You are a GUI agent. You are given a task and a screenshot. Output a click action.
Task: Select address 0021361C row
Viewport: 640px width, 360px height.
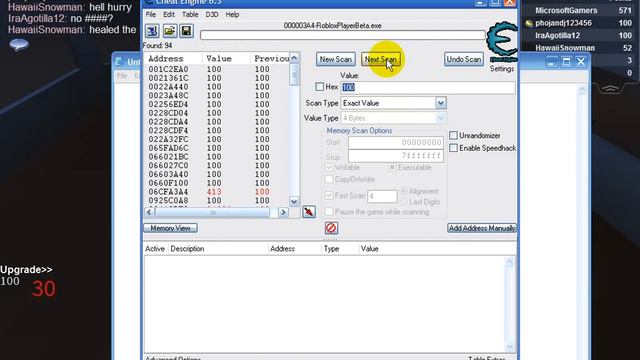(216, 78)
